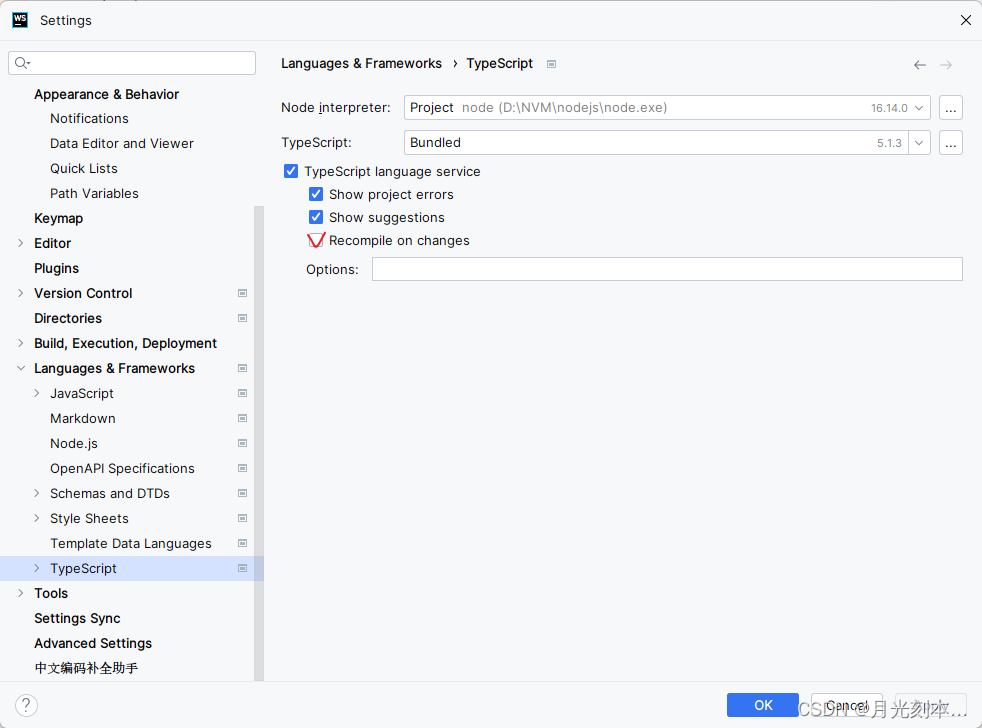Click project icon next to Node.js row

[x=242, y=444]
